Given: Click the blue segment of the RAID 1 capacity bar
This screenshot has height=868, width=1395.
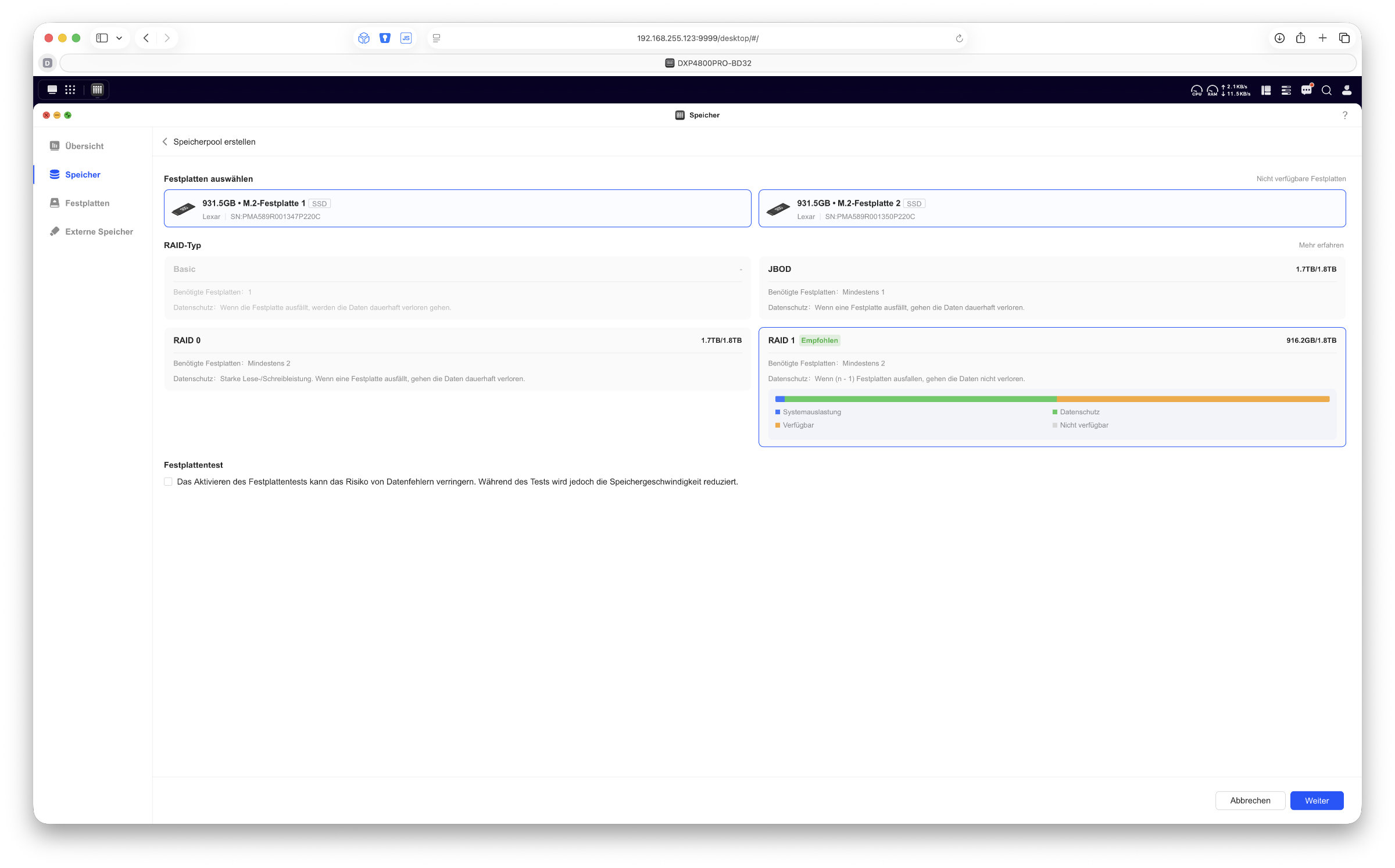Looking at the screenshot, I should pyautogui.click(x=780, y=399).
